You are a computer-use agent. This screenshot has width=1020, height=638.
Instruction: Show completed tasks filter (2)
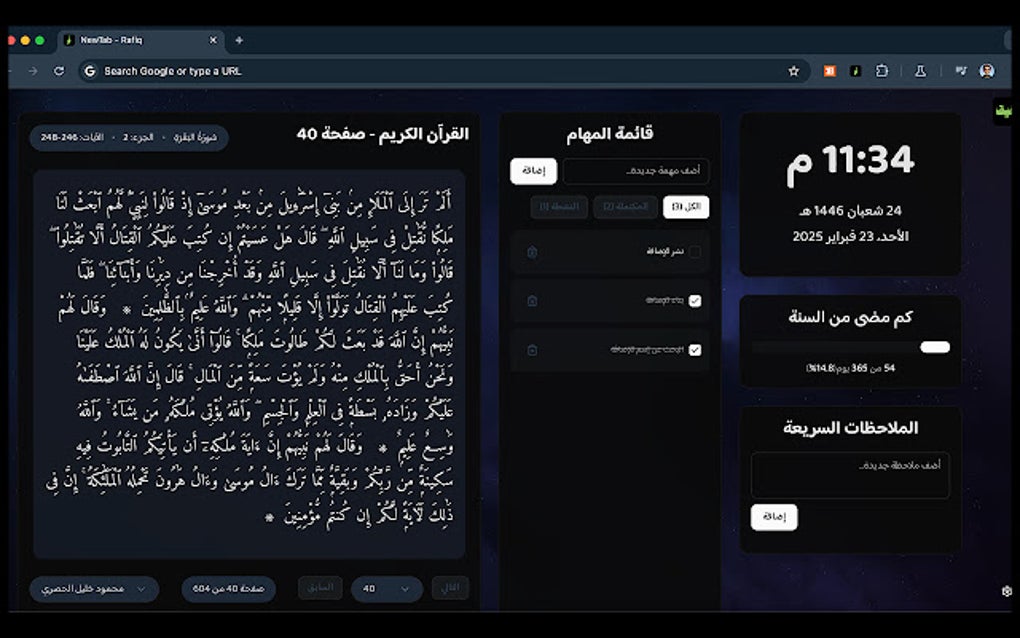coord(624,207)
